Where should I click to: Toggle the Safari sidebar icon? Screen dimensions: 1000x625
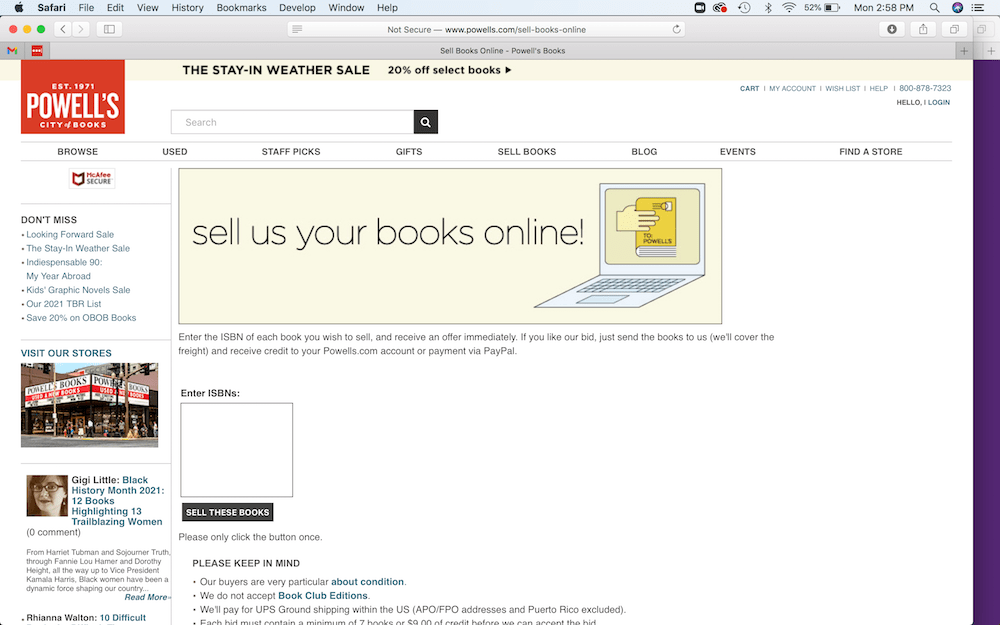(108, 29)
